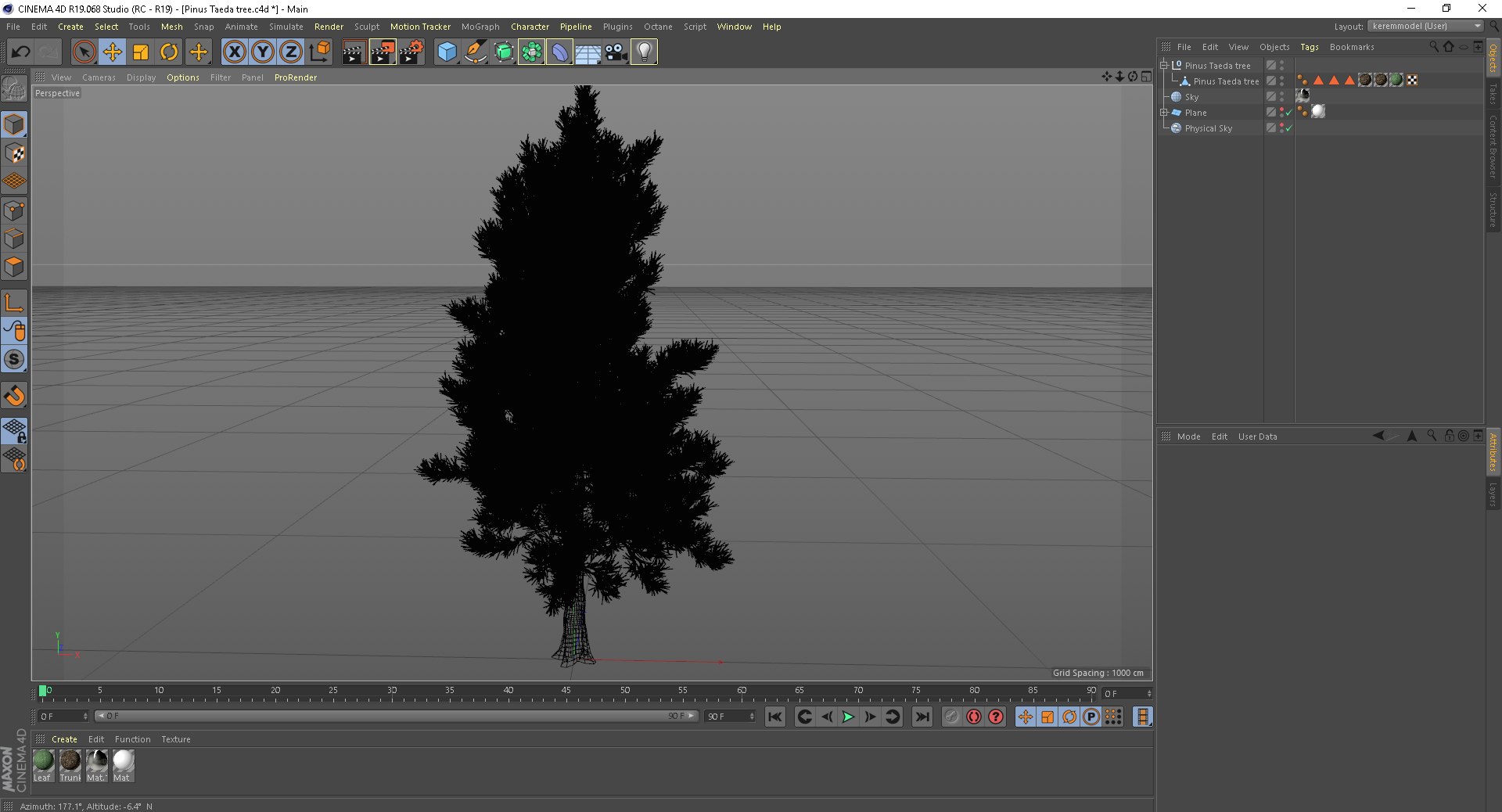Open the Layout dropdown kerernmodel (User)

[1425, 26]
